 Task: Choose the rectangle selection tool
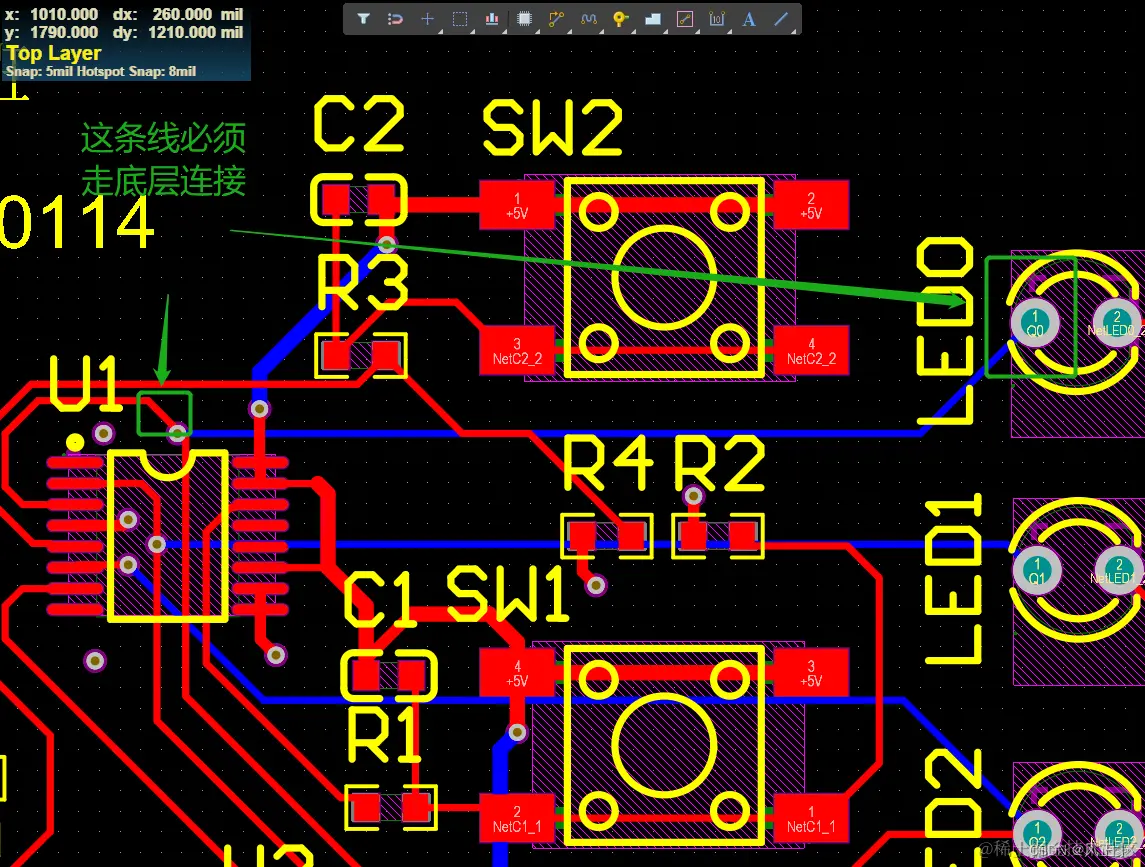click(x=460, y=19)
